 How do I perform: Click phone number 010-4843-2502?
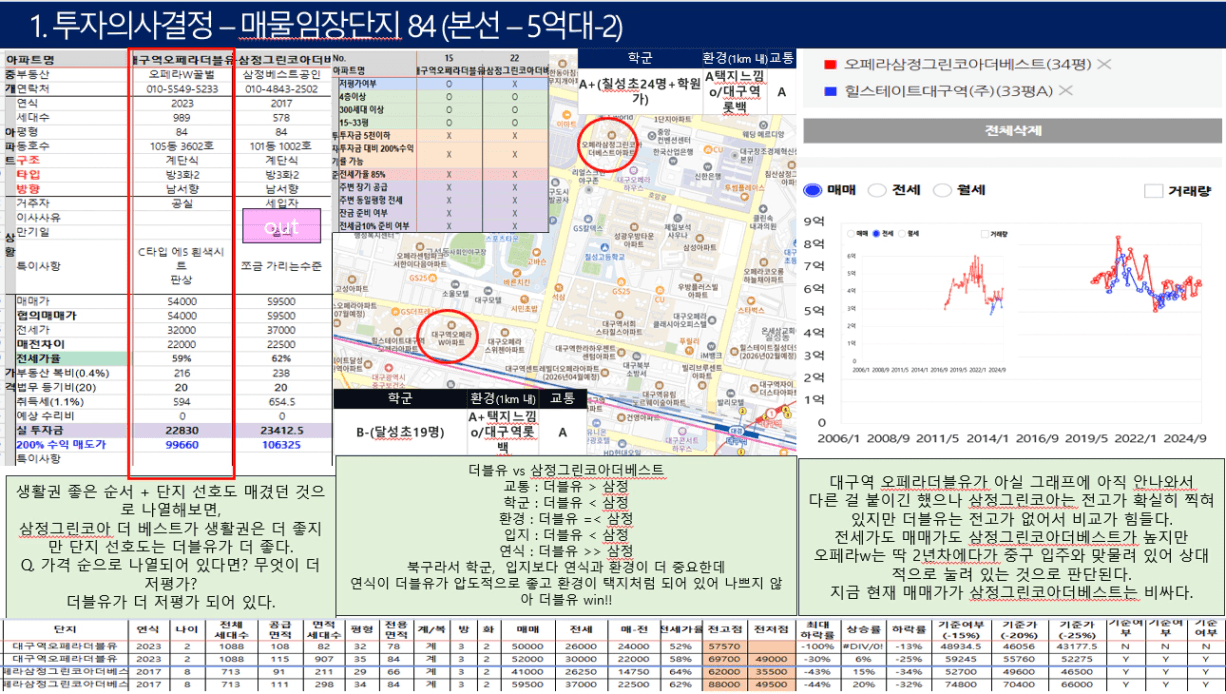point(281,88)
